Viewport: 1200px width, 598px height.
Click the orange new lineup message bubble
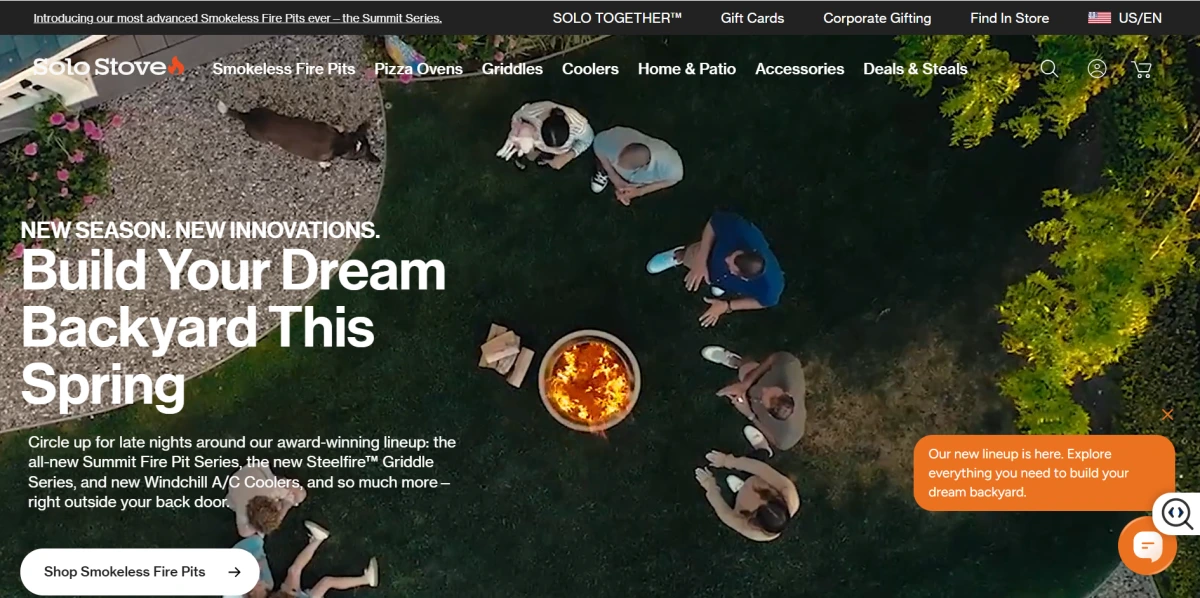1044,473
